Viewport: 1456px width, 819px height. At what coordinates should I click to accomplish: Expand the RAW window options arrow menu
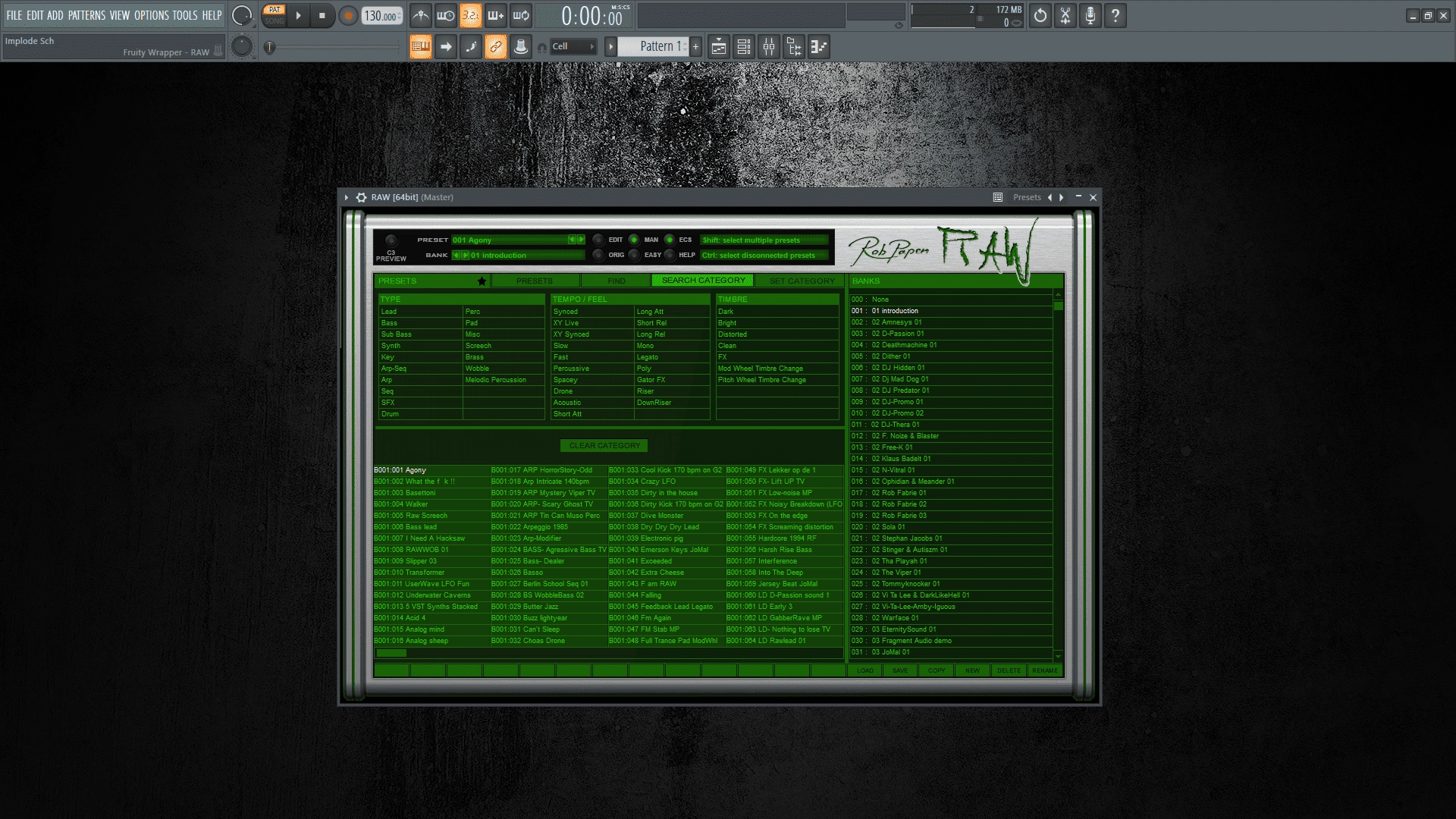click(347, 197)
